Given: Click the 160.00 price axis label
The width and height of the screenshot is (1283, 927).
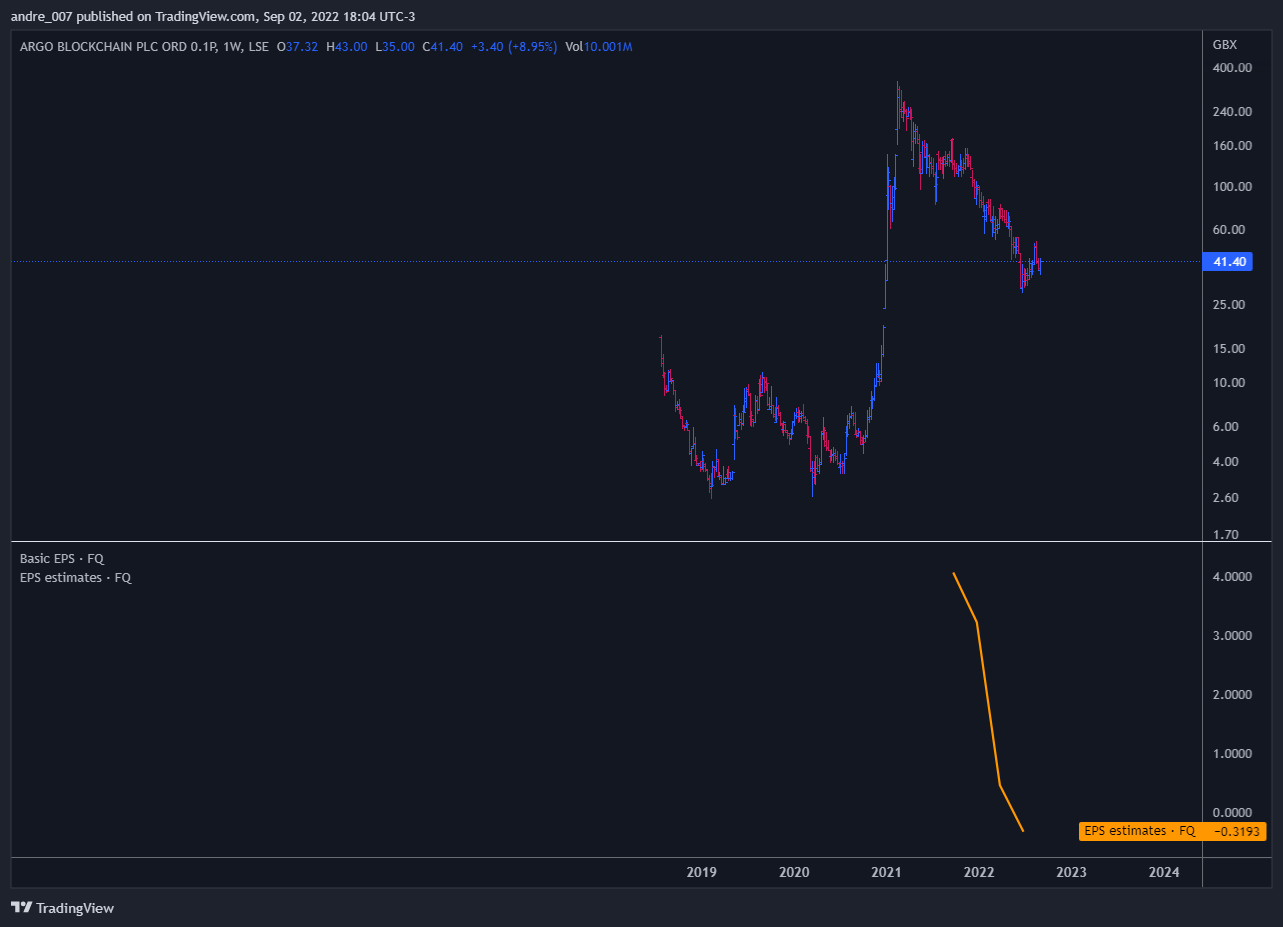Looking at the screenshot, I should (1232, 146).
